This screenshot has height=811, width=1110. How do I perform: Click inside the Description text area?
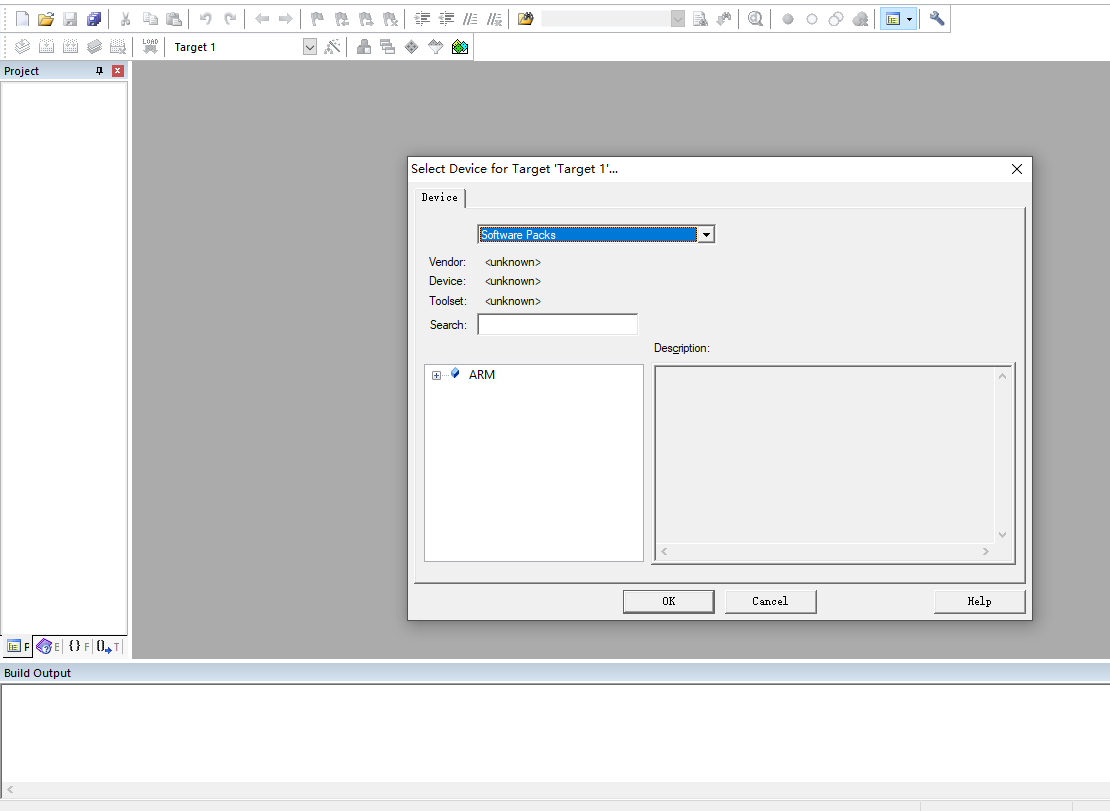coord(825,455)
